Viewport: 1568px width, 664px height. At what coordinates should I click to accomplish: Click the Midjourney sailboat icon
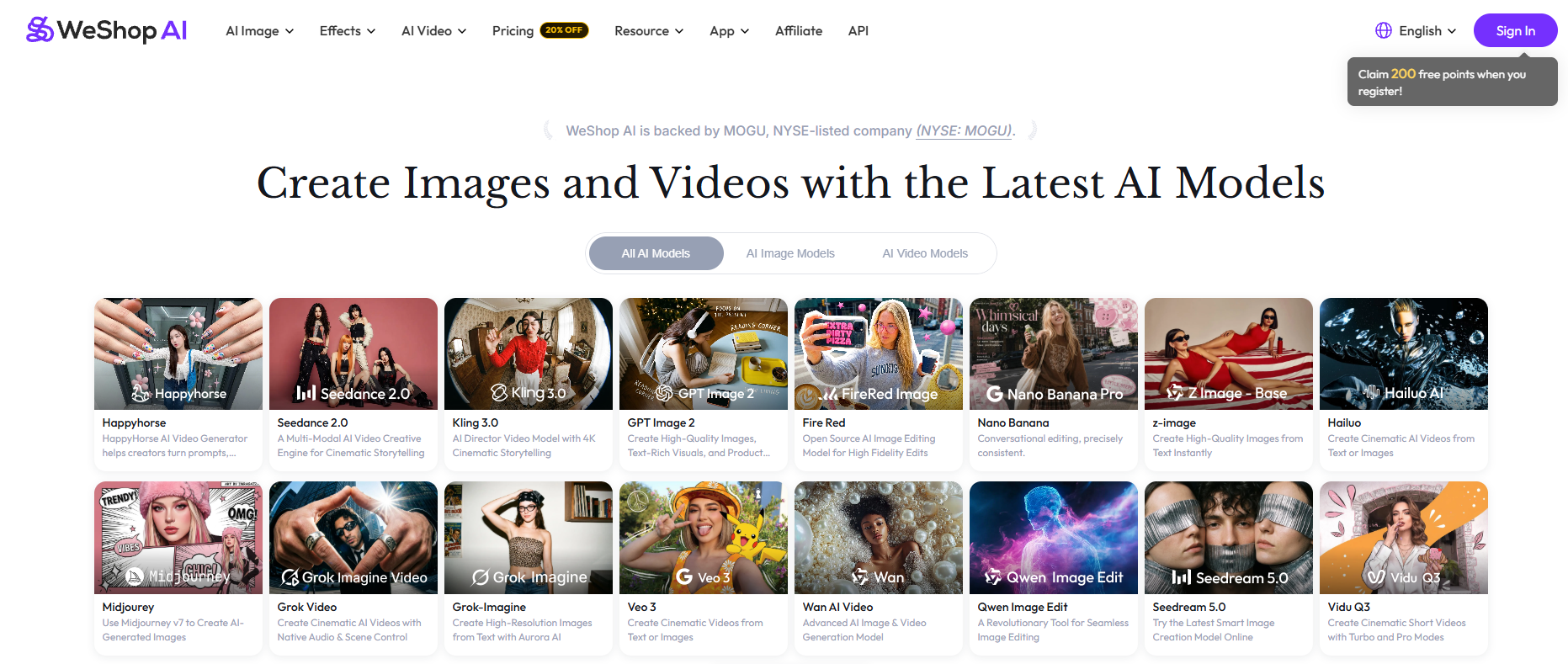135,576
